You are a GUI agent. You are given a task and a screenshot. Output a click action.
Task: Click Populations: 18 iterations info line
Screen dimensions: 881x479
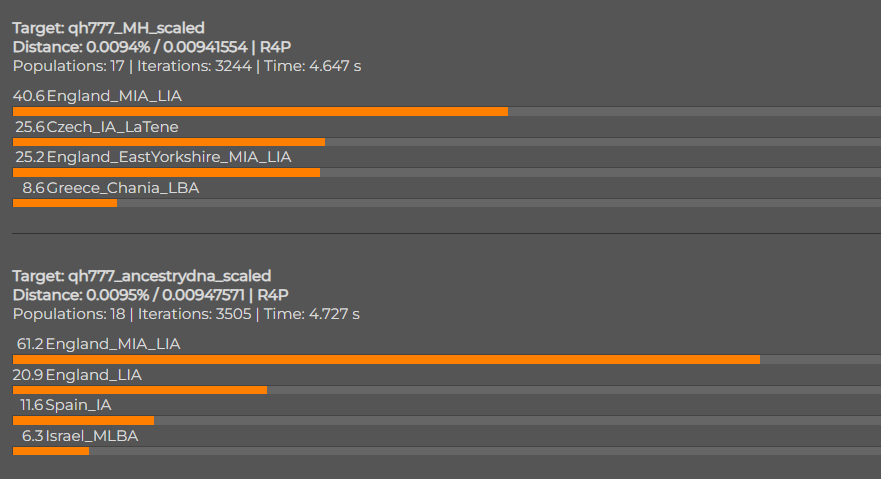tap(186, 314)
